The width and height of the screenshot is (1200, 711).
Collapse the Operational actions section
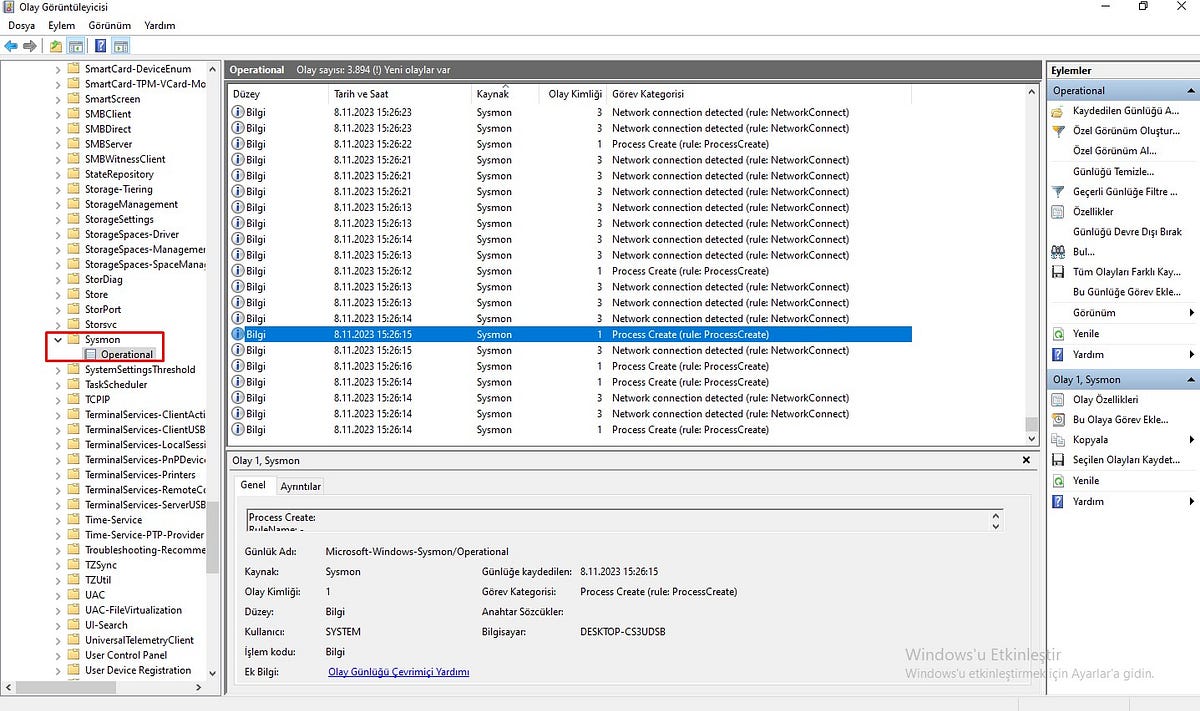(x=1189, y=90)
